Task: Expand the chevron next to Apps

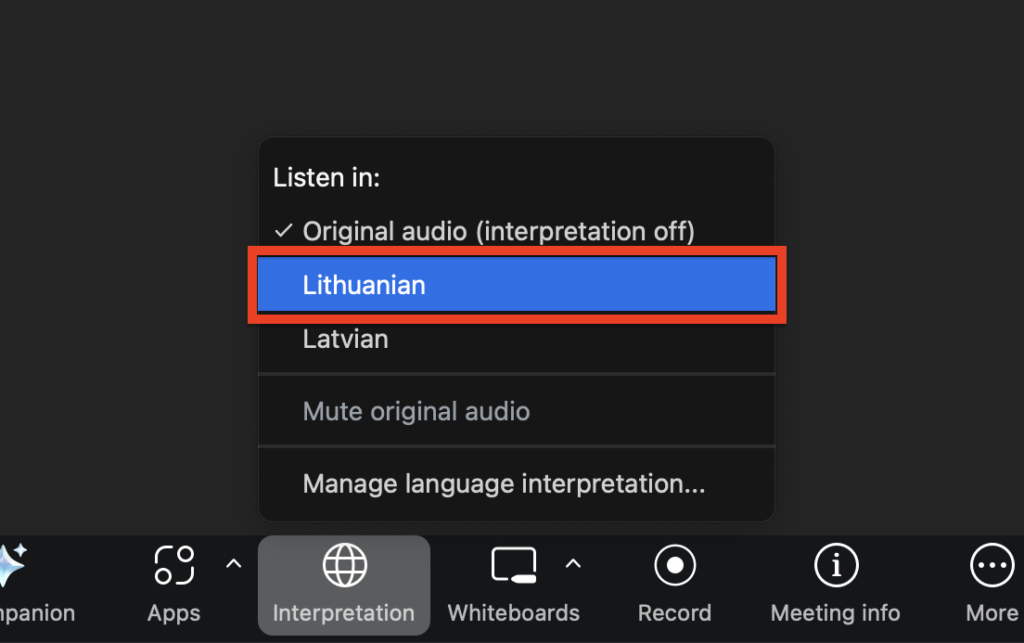Action: (x=233, y=564)
